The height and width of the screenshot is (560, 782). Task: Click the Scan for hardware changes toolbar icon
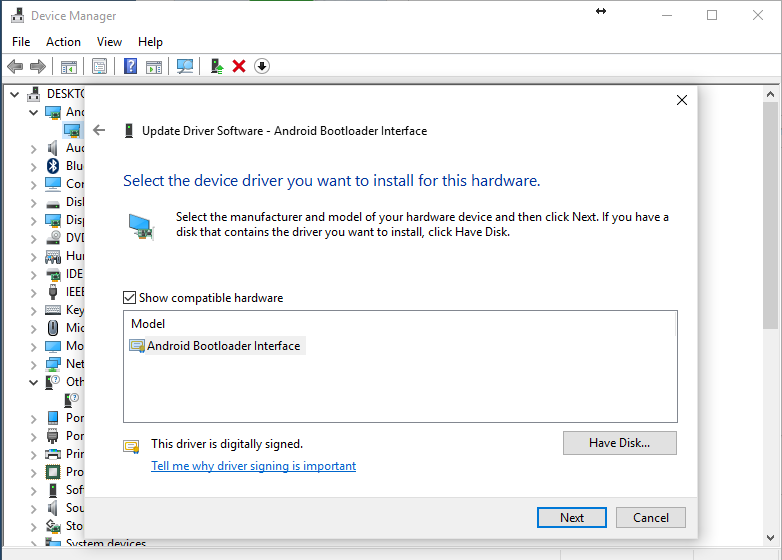[x=185, y=66]
